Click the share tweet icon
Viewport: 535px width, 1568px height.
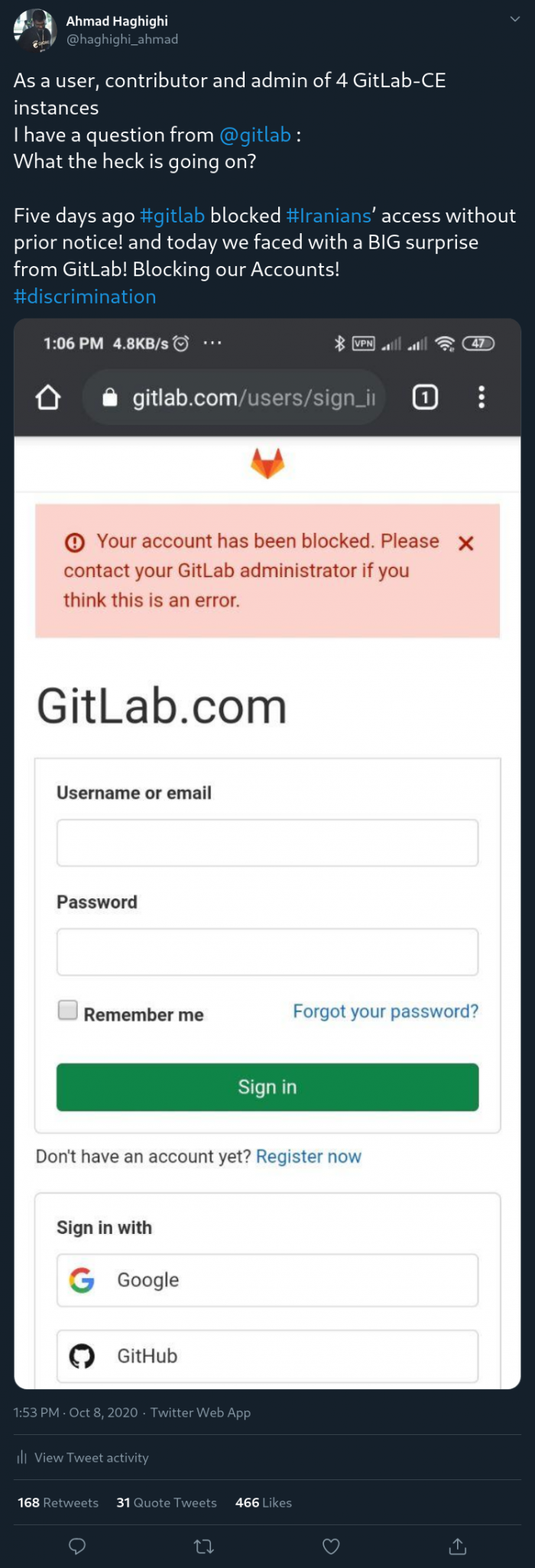click(457, 1547)
